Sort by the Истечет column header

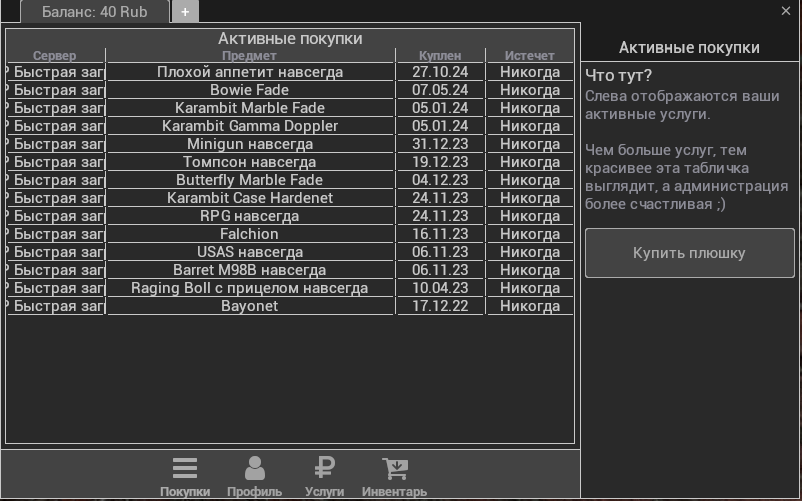tap(529, 56)
